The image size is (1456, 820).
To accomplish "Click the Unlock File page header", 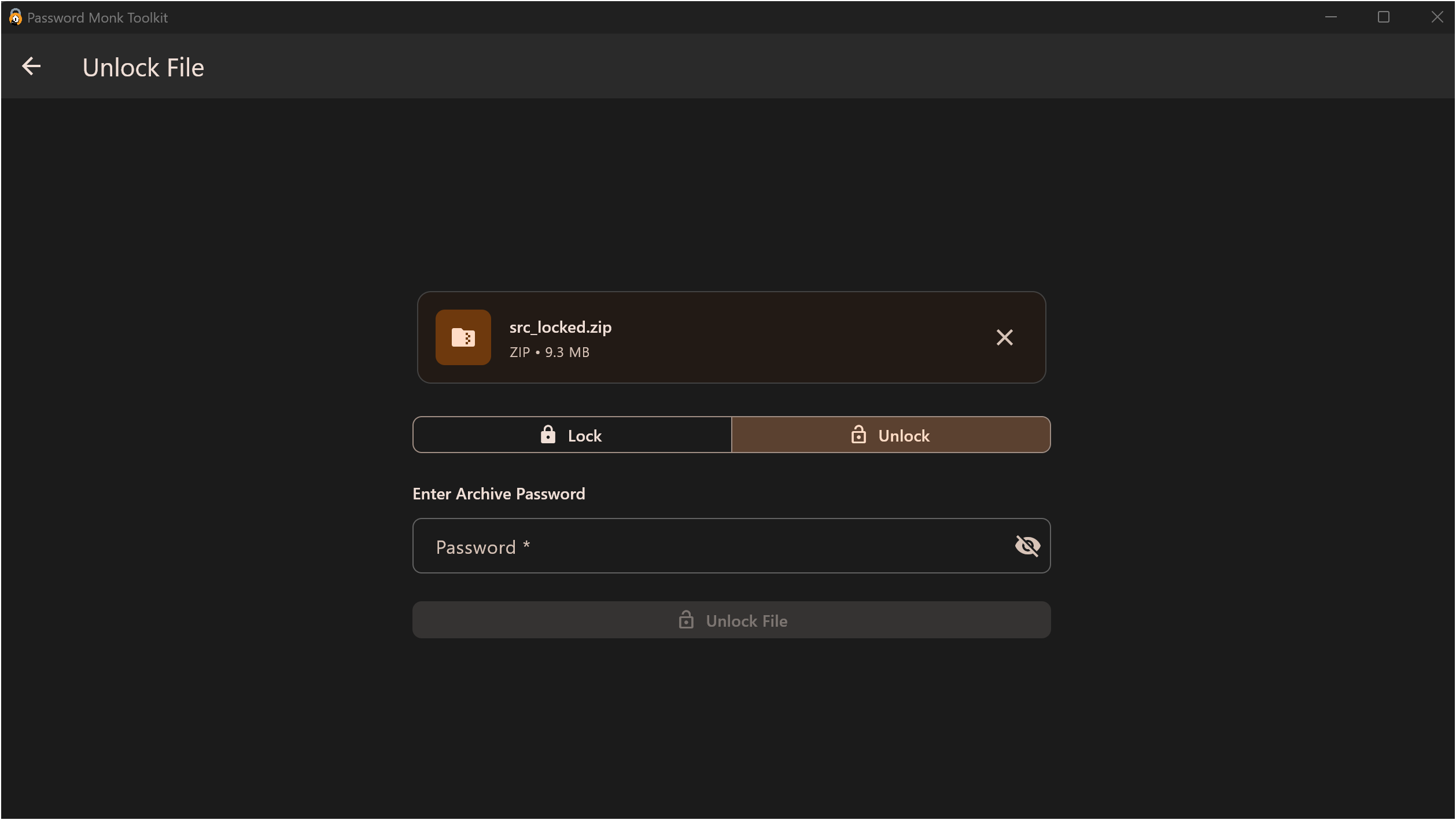I will coord(143,67).
